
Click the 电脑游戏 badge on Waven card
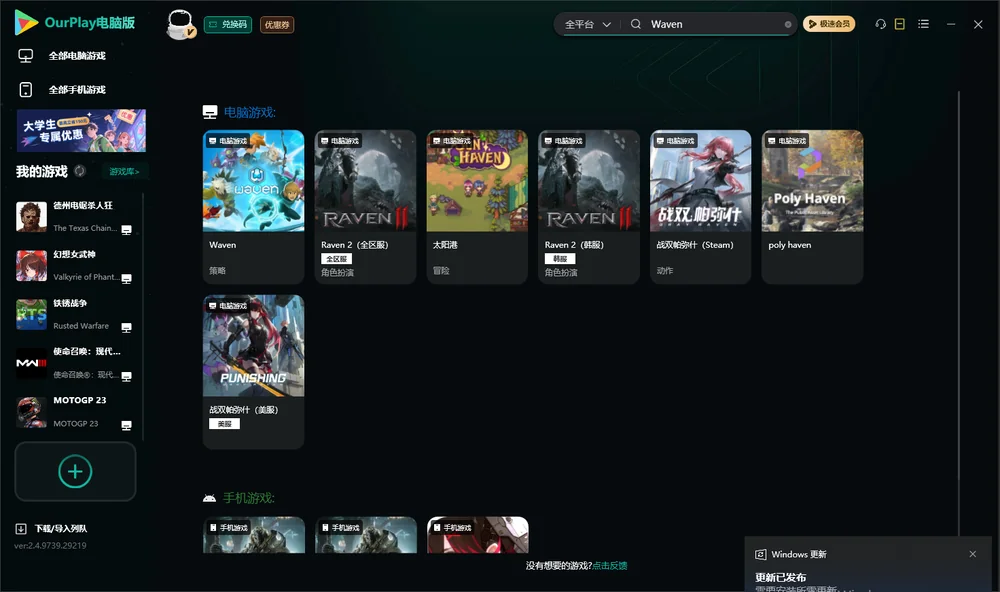click(228, 141)
